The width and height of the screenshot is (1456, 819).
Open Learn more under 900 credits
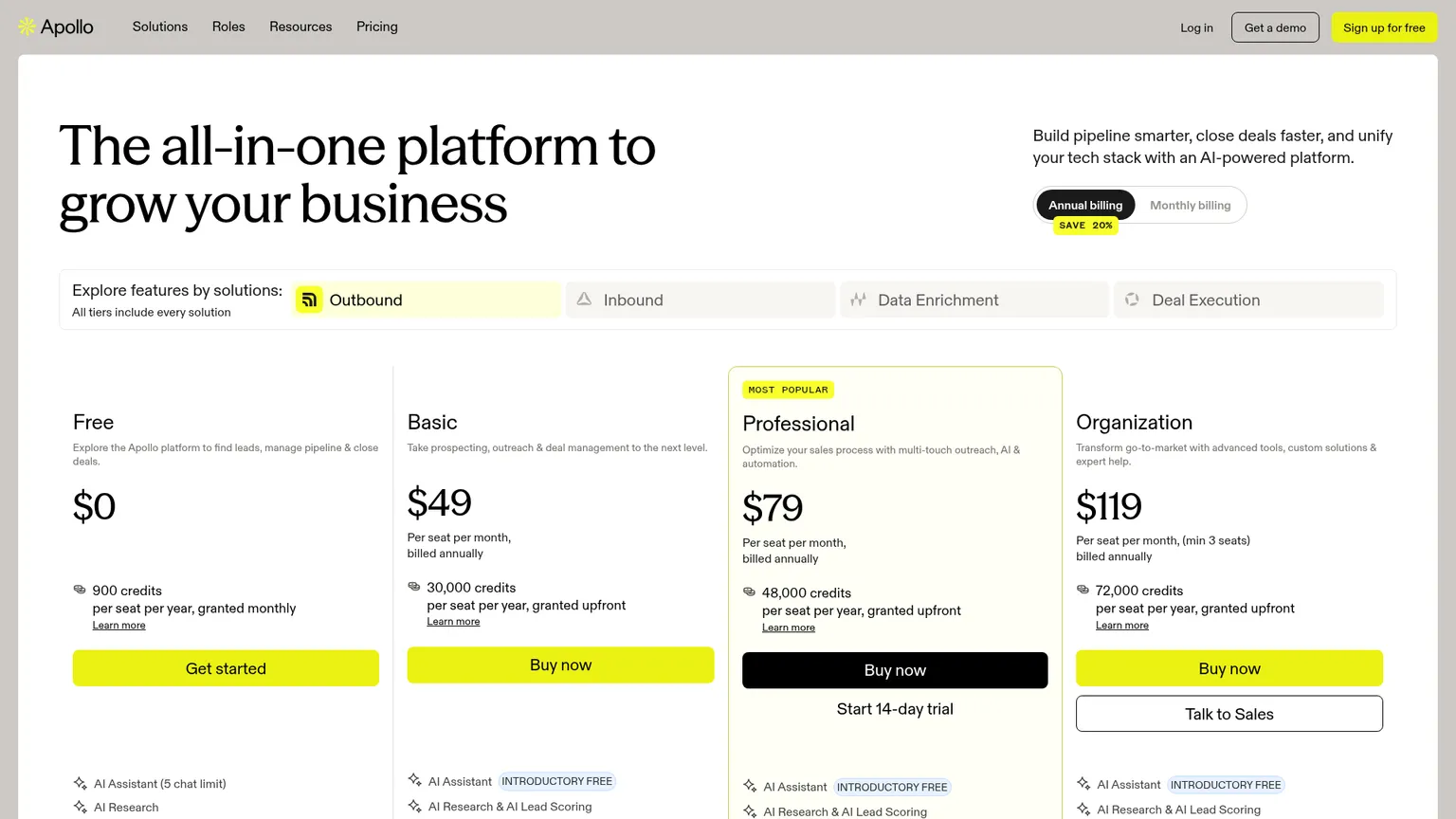pyautogui.click(x=118, y=626)
